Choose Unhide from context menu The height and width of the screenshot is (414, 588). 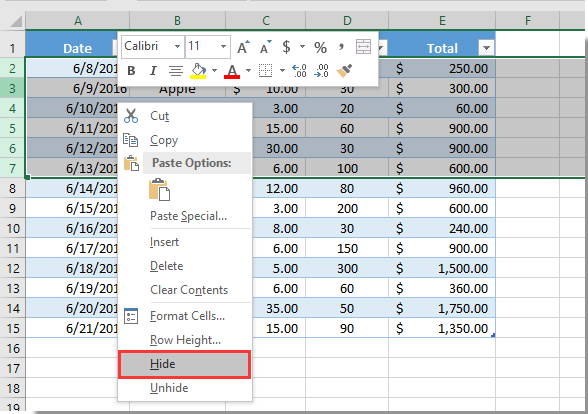[x=184, y=388]
